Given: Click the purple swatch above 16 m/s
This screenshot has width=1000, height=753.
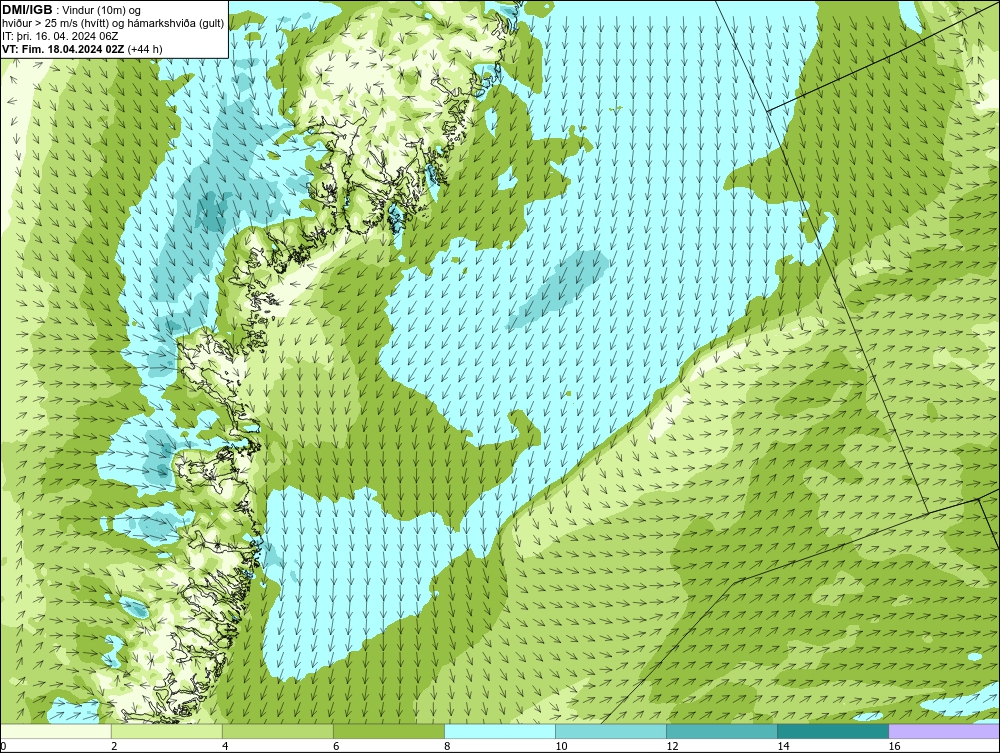Looking at the screenshot, I should click(944, 731).
